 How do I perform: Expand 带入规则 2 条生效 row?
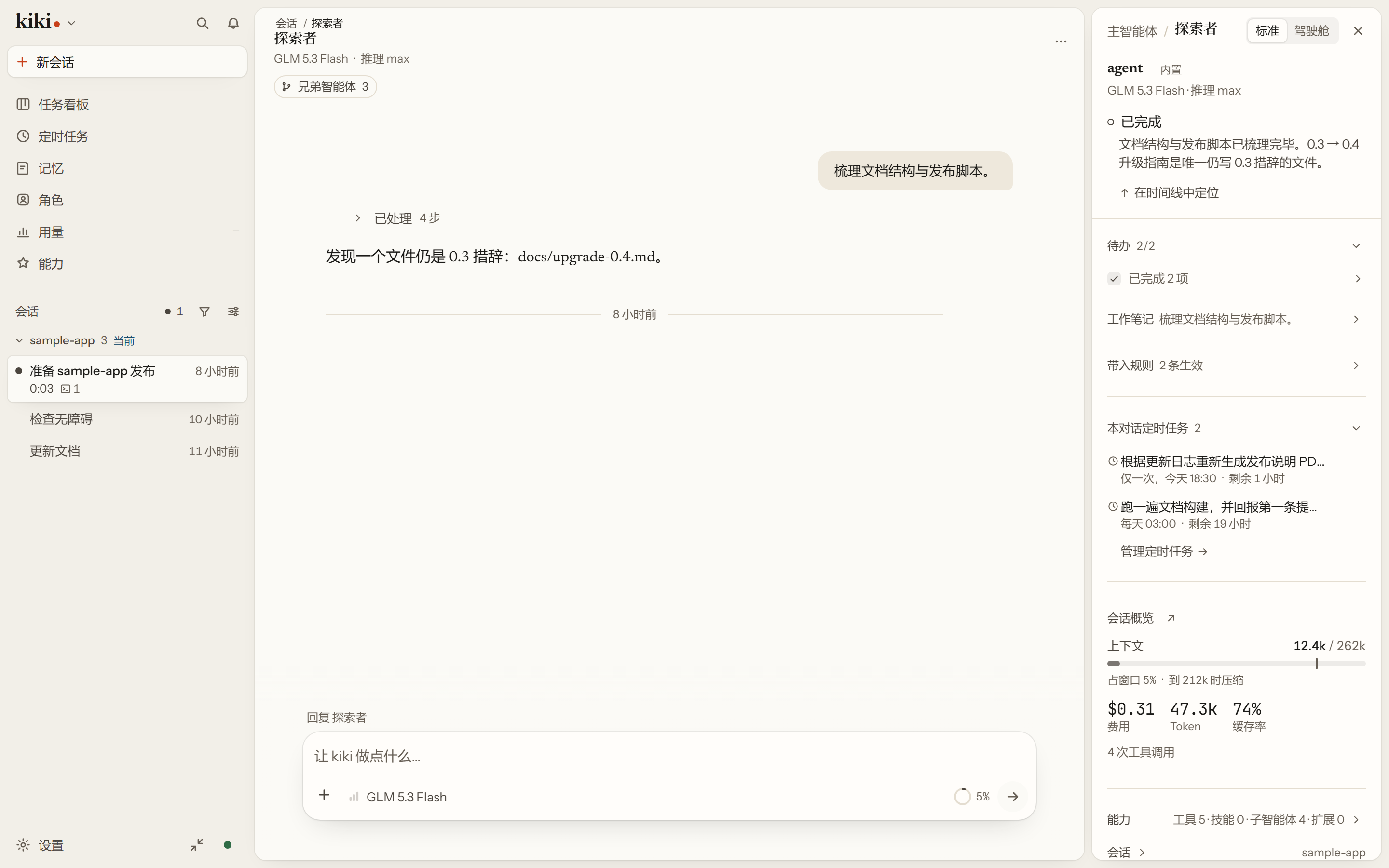1236,366
